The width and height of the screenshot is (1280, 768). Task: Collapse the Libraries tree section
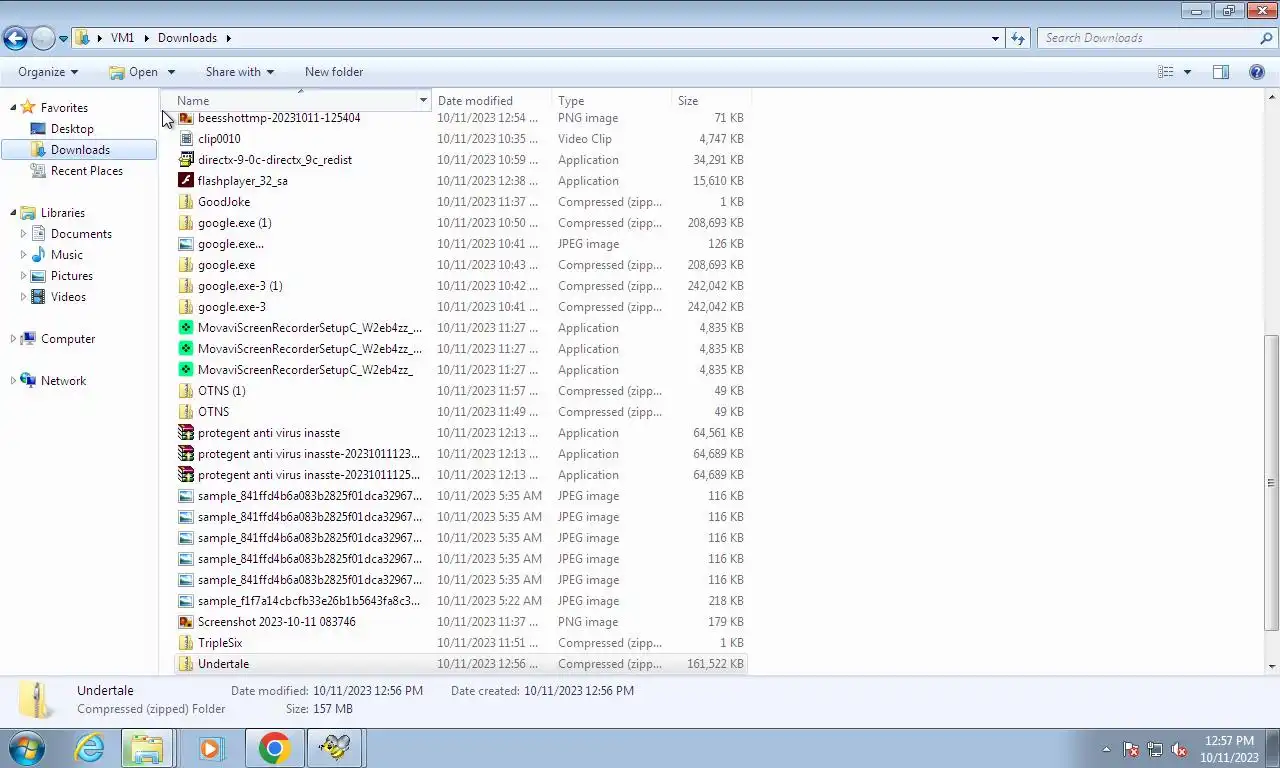pos(13,213)
